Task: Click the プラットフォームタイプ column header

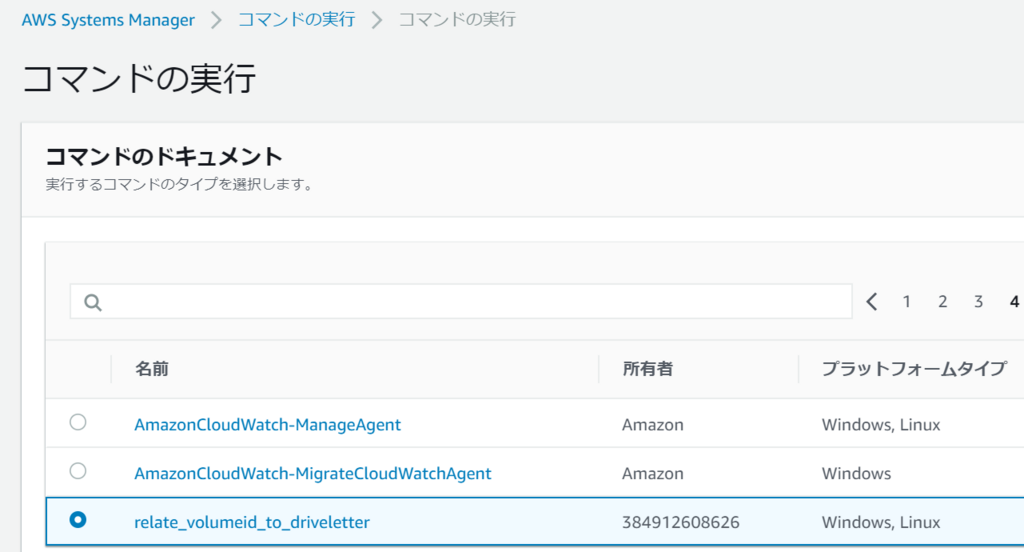Action: coord(914,369)
